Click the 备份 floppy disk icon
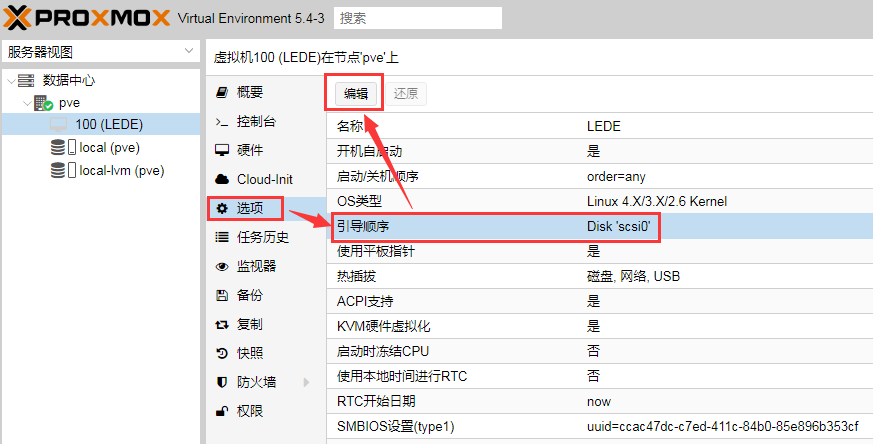The image size is (873, 444). [222, 295]
